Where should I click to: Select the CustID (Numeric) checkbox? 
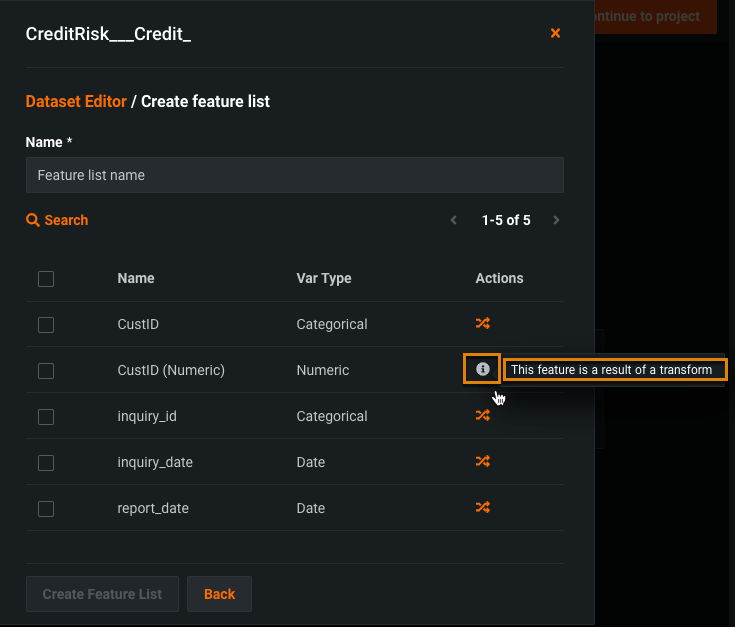click(x=46, y=371)
